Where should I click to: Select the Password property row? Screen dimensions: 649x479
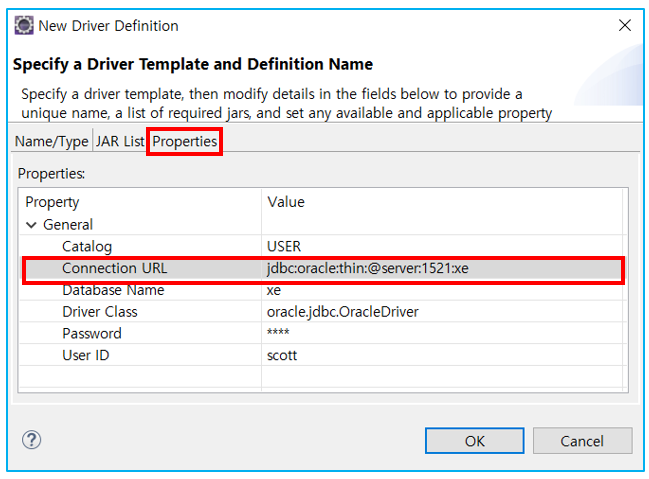click(323, 333)
